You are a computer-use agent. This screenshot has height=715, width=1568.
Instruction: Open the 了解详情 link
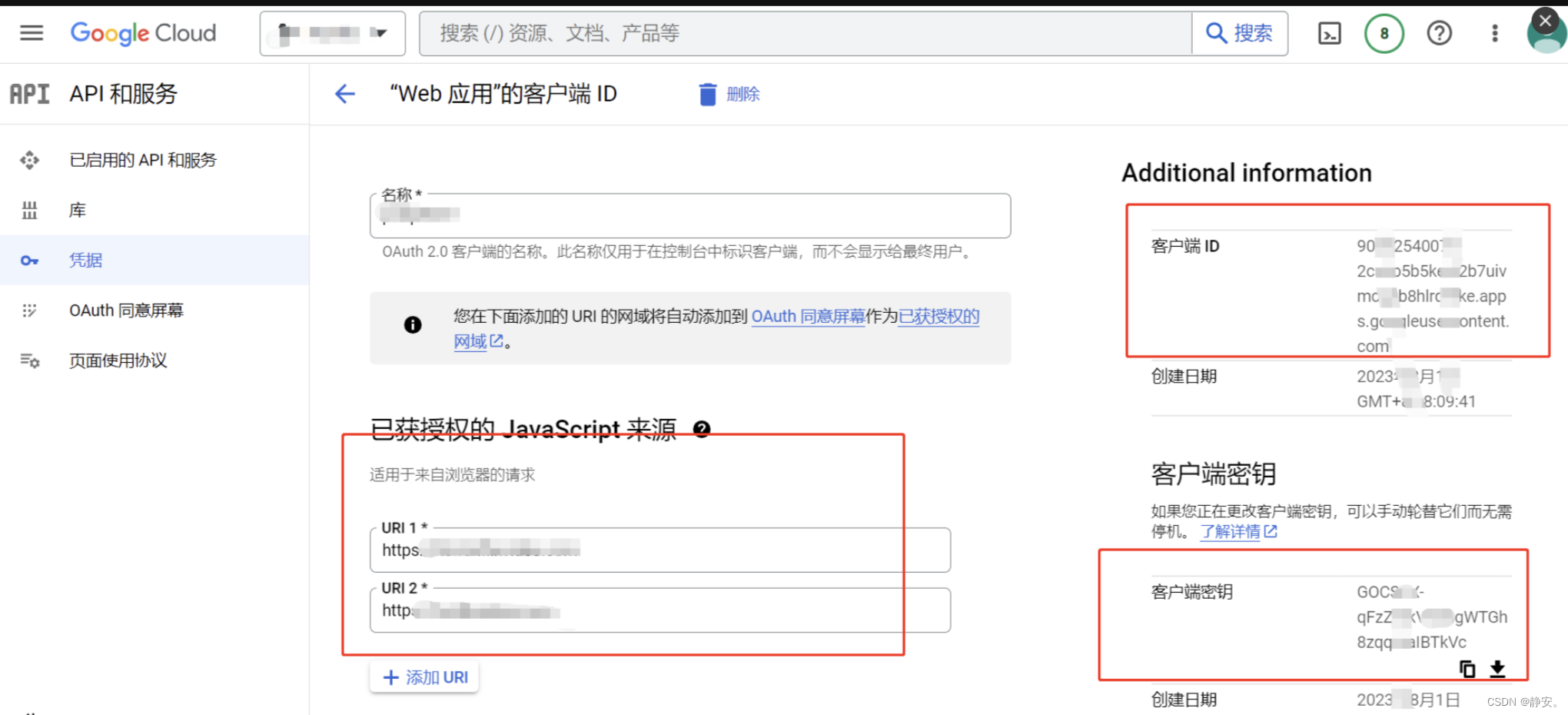[x=1231, y=530]
